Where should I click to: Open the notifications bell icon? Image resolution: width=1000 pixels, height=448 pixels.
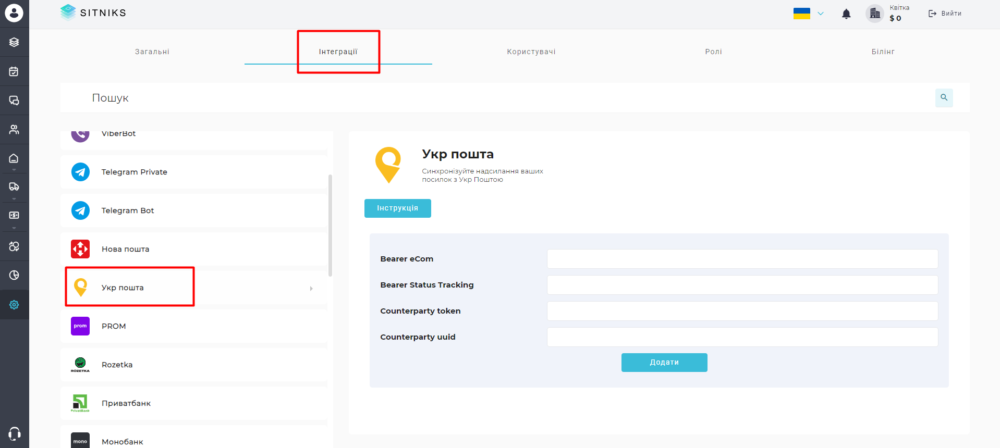coord(846,13)
